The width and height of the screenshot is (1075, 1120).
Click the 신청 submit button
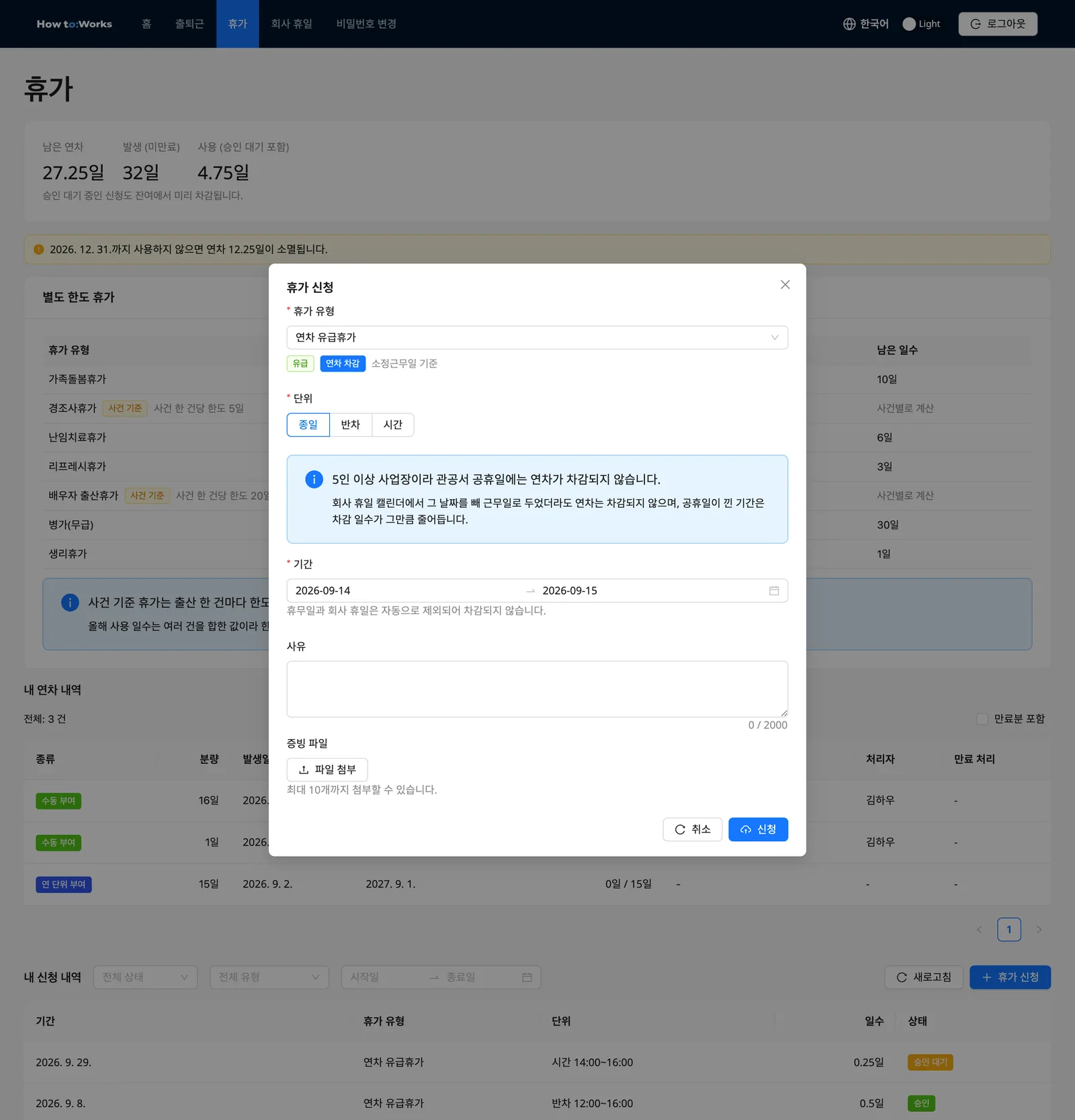pos(758,830)
